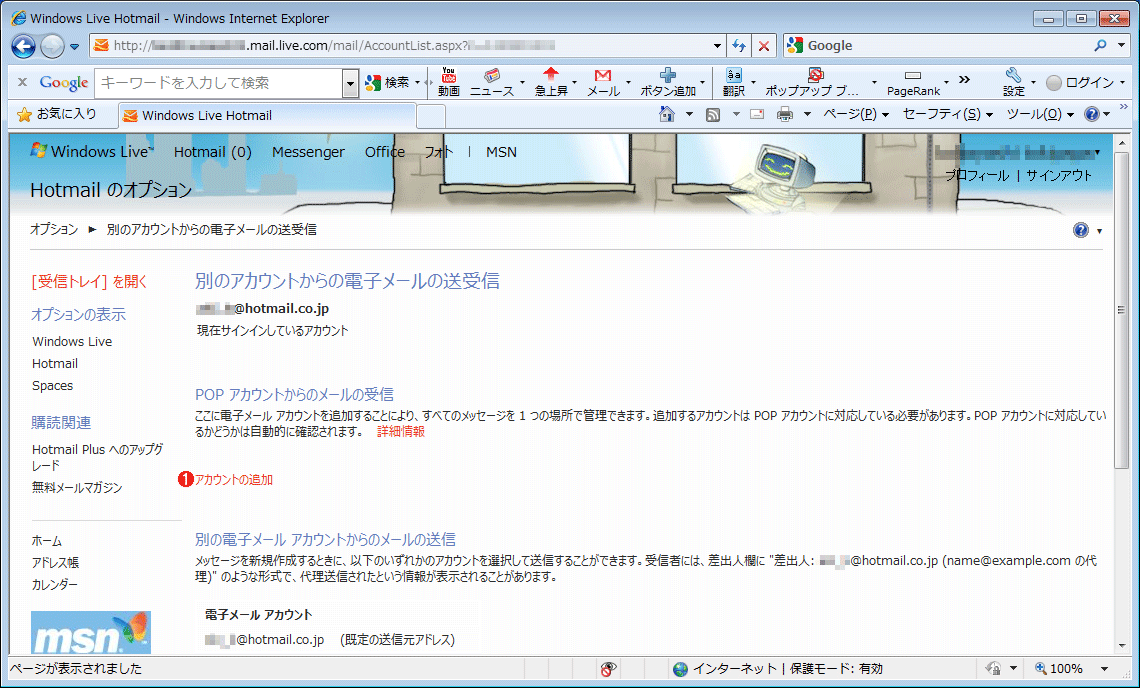Image resolution: width=1140 pixels, height=688 pixels.
Task: Click the Print icon in command bar
Action: [x=784, y=114]
